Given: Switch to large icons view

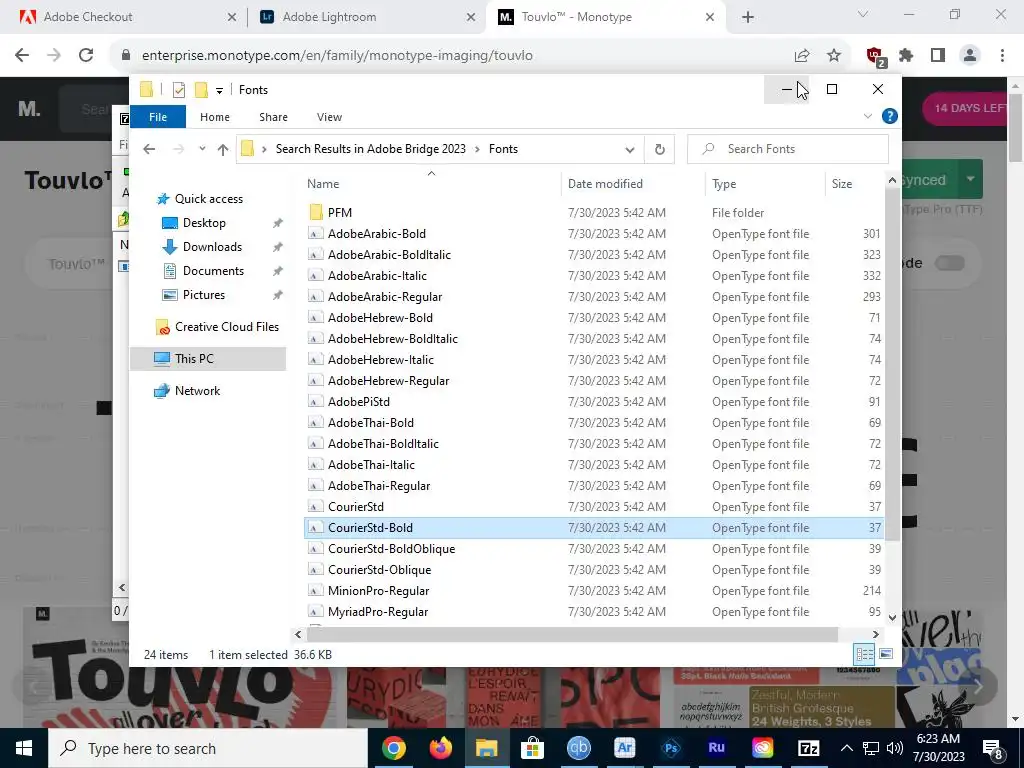Looking at the screenshot, I should (x=886, y=654).
